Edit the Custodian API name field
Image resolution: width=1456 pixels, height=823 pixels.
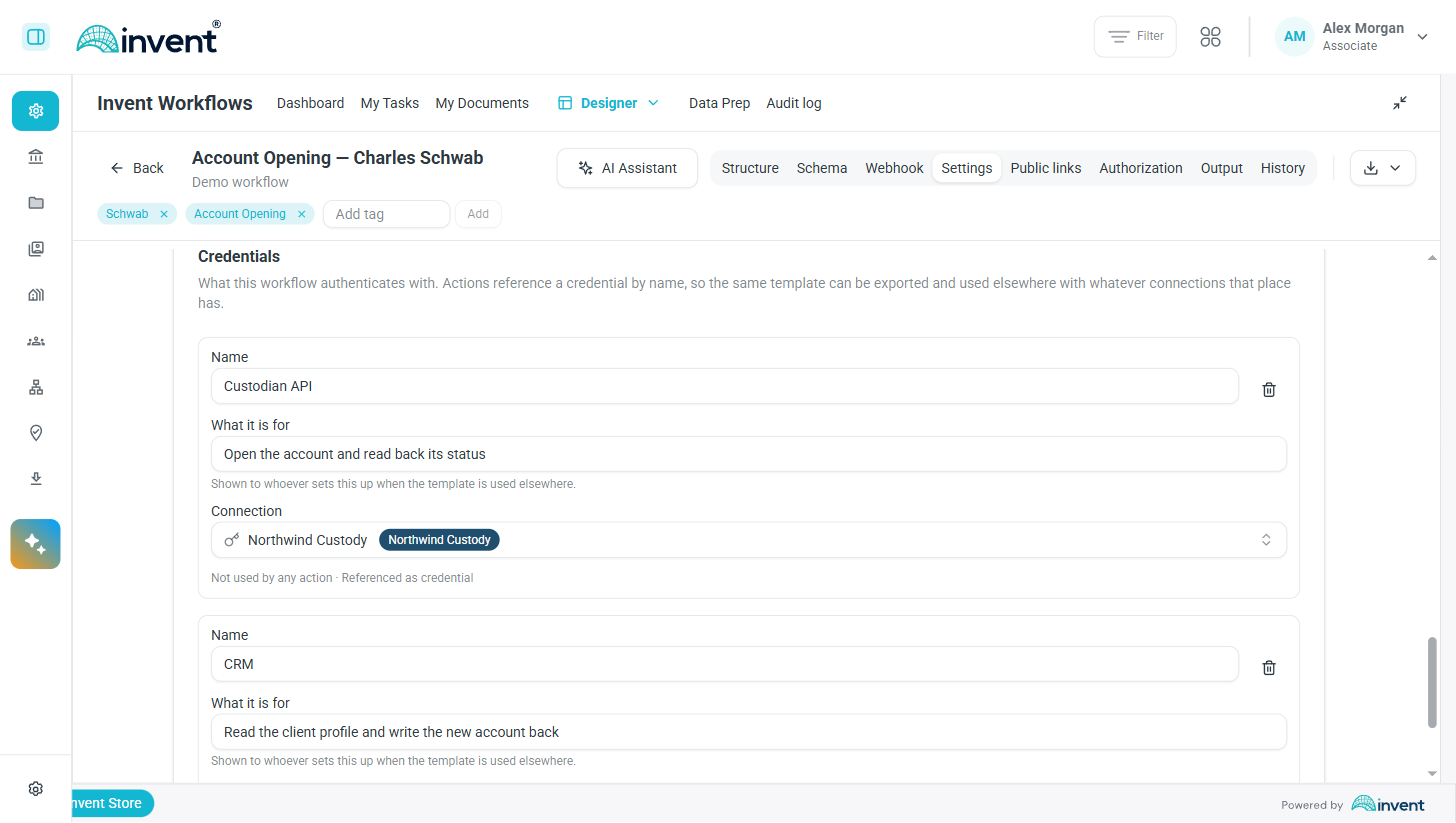725,386
